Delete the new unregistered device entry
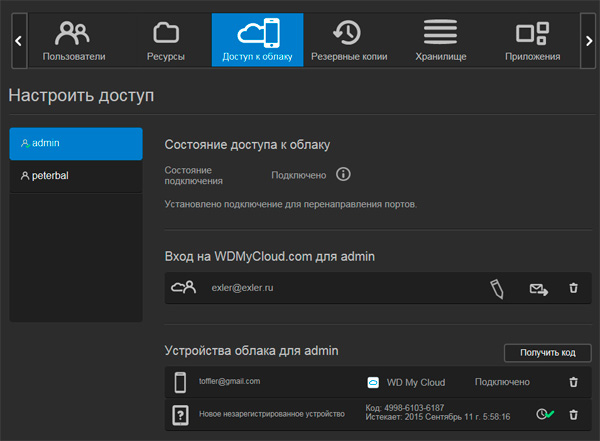Viewport: 600px width, 441px height. pyautogui.click(x=573, y=414)
